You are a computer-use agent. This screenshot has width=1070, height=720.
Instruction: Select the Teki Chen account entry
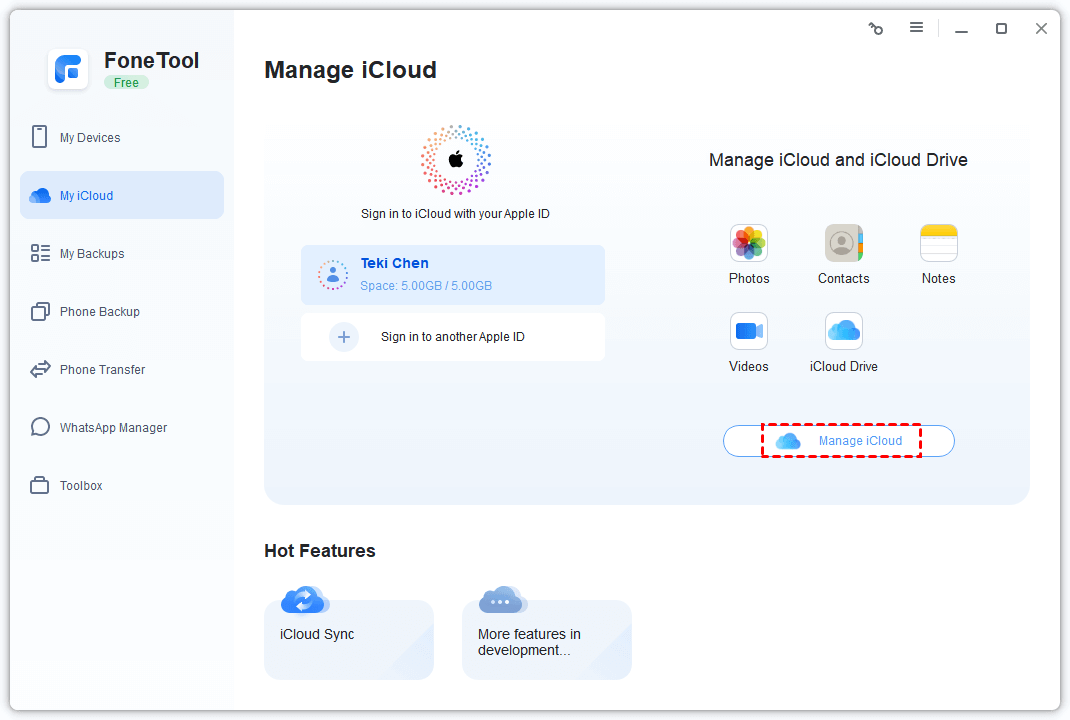453,274
